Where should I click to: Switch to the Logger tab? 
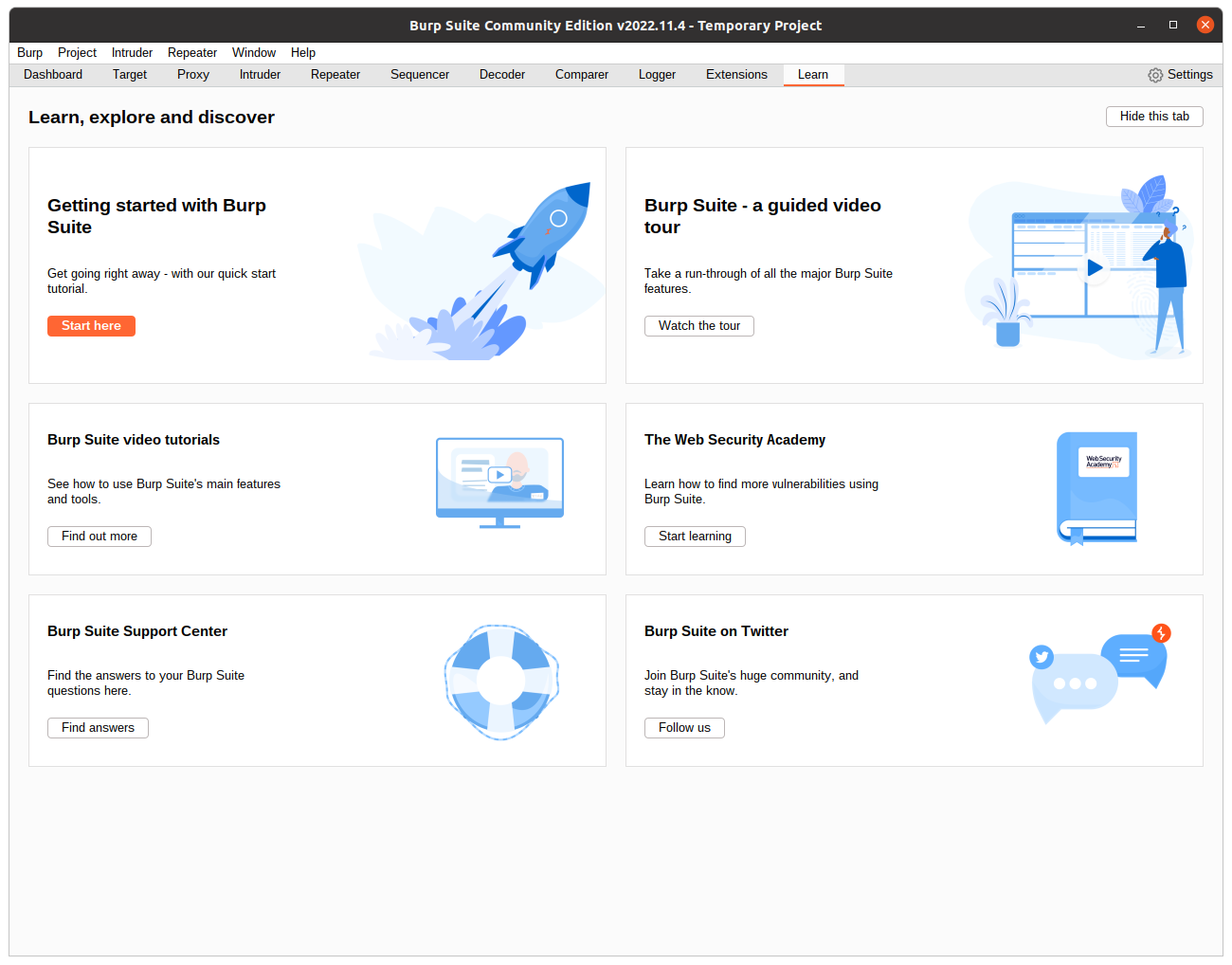[657, 75]
